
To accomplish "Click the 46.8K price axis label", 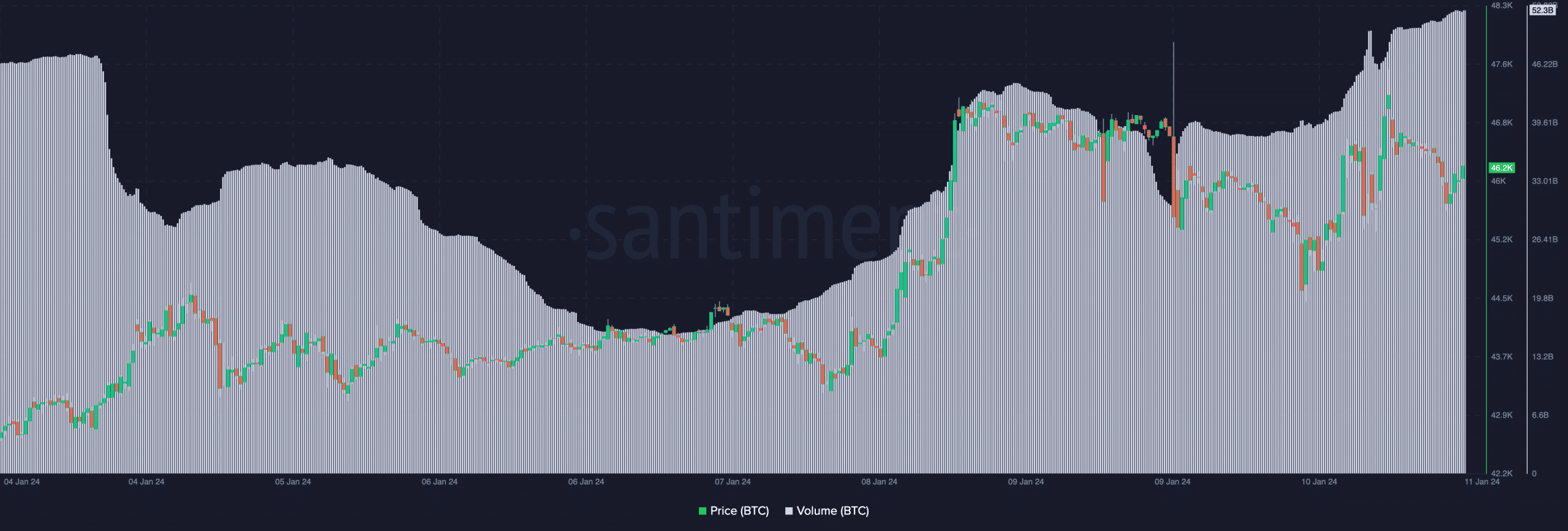I will (1502, 123).
